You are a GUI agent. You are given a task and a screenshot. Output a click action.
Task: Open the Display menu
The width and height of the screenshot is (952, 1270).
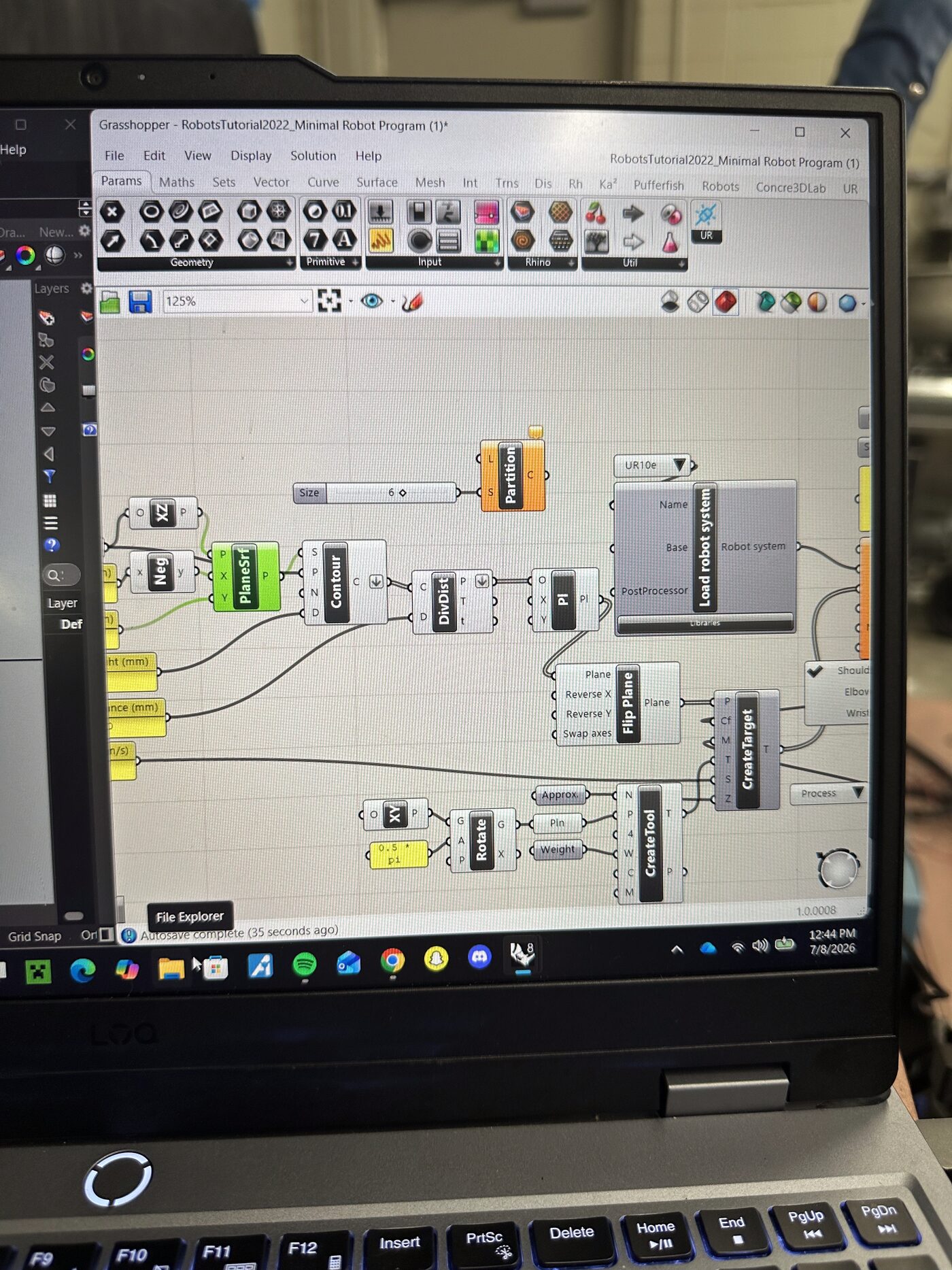pos(250,156)
